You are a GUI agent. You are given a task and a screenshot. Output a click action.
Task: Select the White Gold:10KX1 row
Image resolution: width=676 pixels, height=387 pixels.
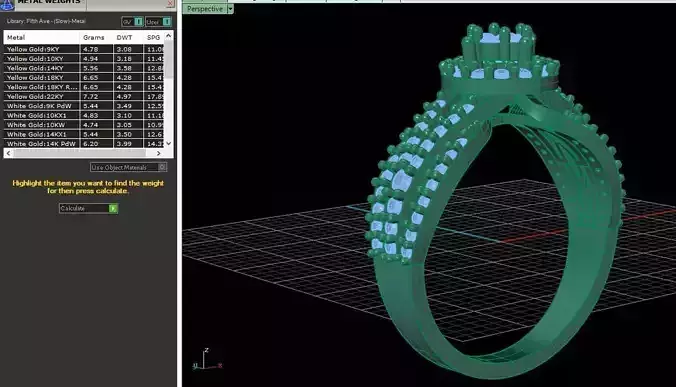coord(84,115)
